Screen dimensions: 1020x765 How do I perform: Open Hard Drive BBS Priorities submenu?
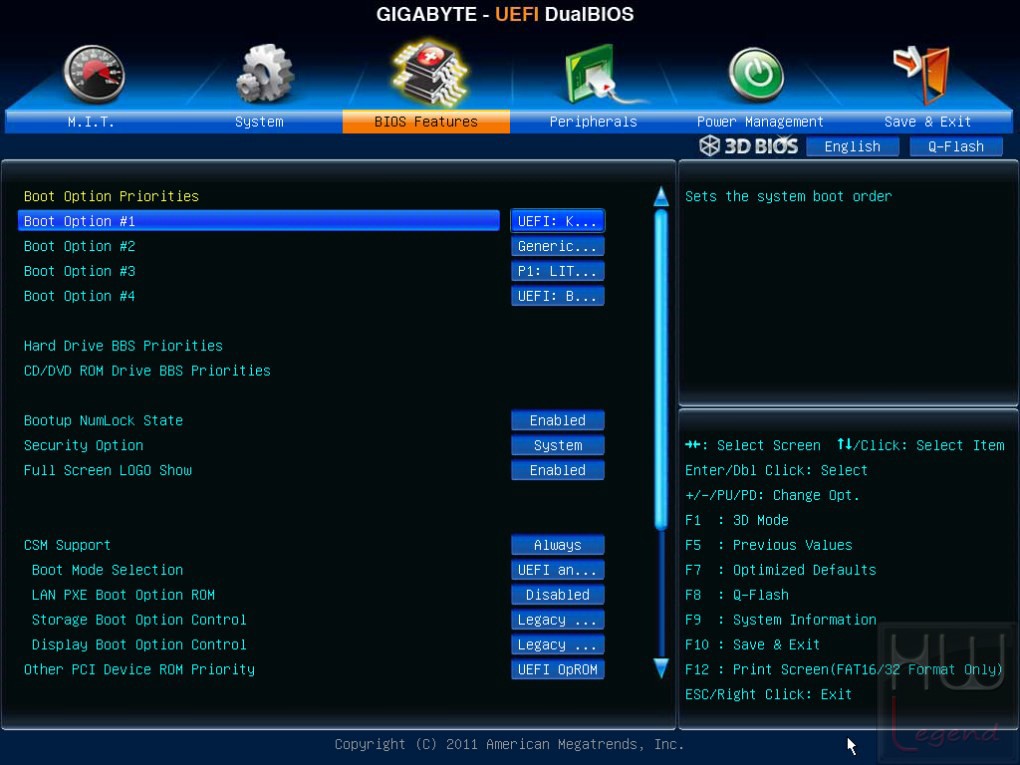[123, 345]
